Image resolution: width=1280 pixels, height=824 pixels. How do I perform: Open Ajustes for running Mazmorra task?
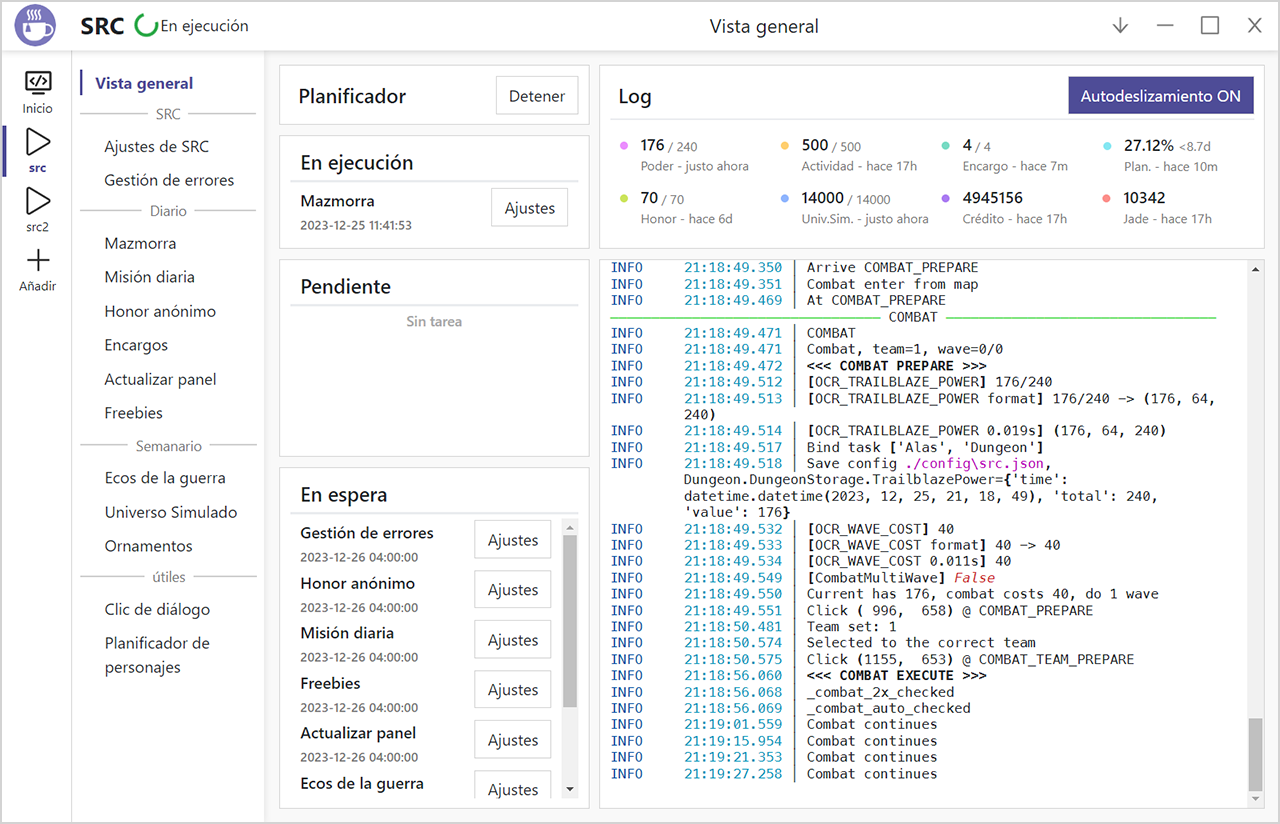(529, 208)
